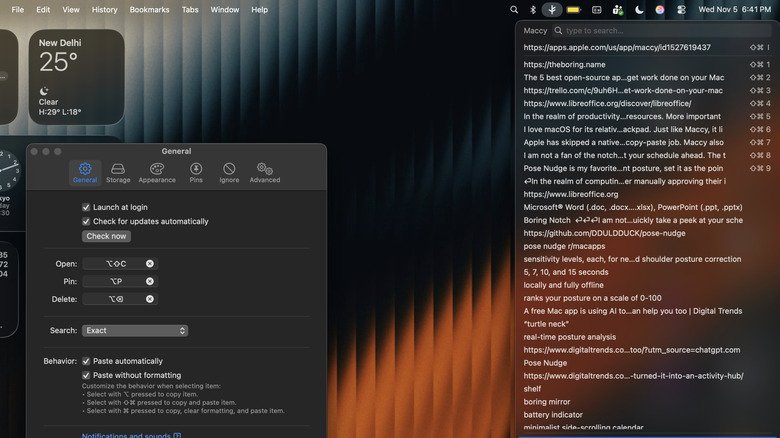Open the Bookmarks menu
Screen dimensions: 780x438
[149, 9]
